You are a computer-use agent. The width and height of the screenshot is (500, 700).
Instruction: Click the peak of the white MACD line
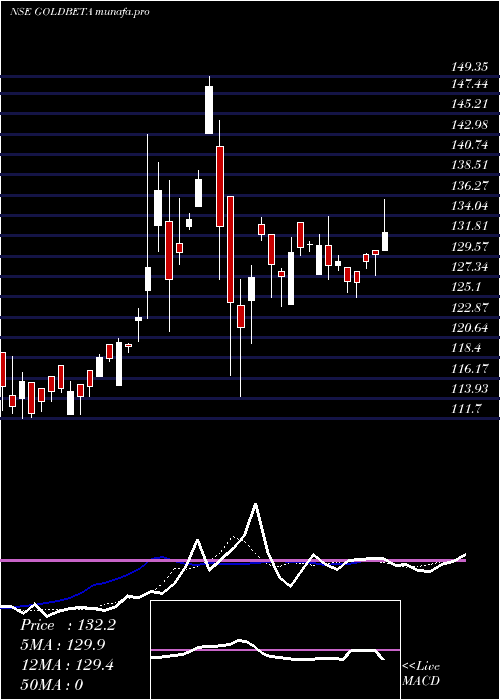click(x=255, y=504)
